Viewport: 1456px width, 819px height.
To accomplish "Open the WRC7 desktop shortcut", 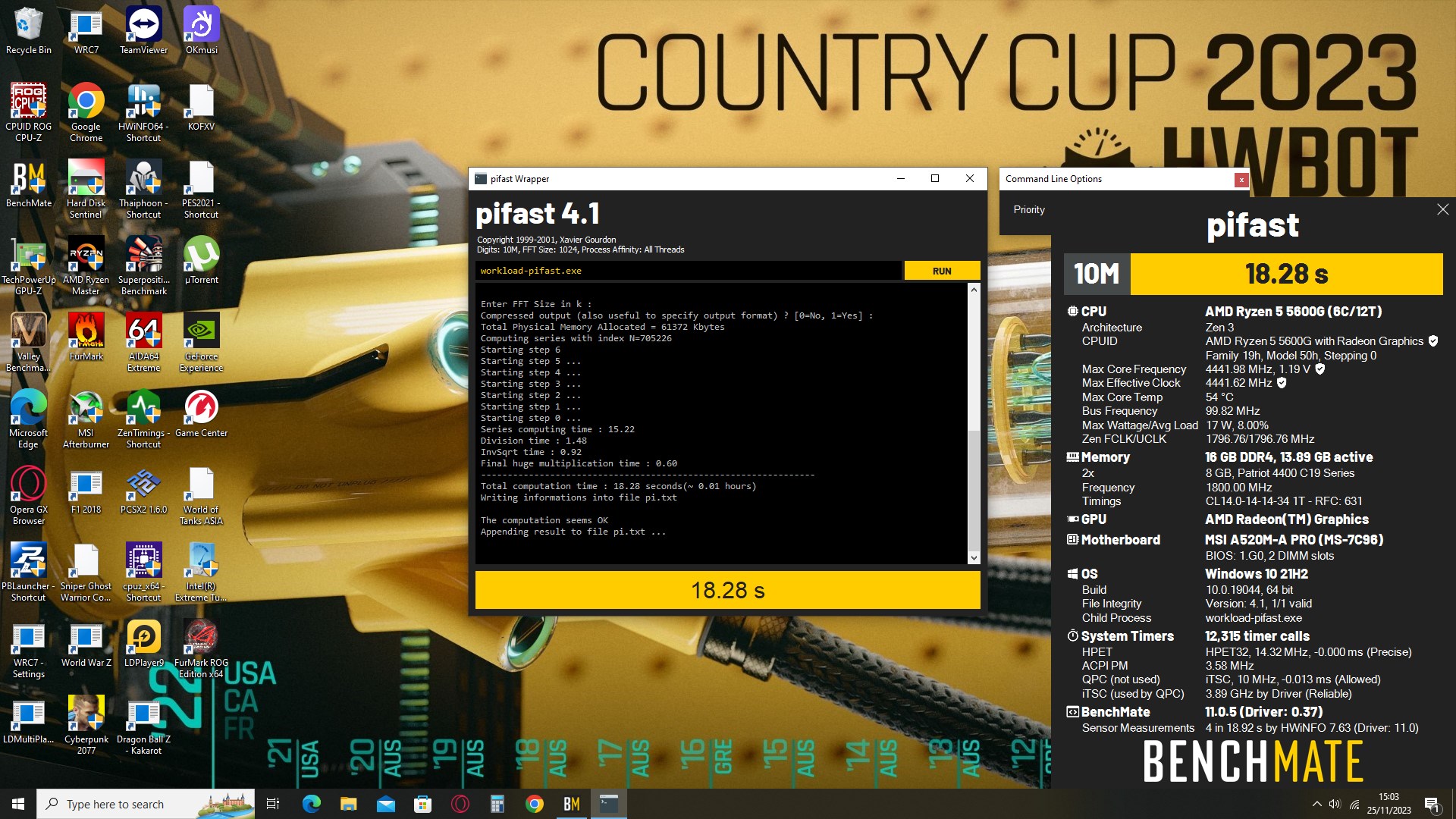I will point(86,30).
